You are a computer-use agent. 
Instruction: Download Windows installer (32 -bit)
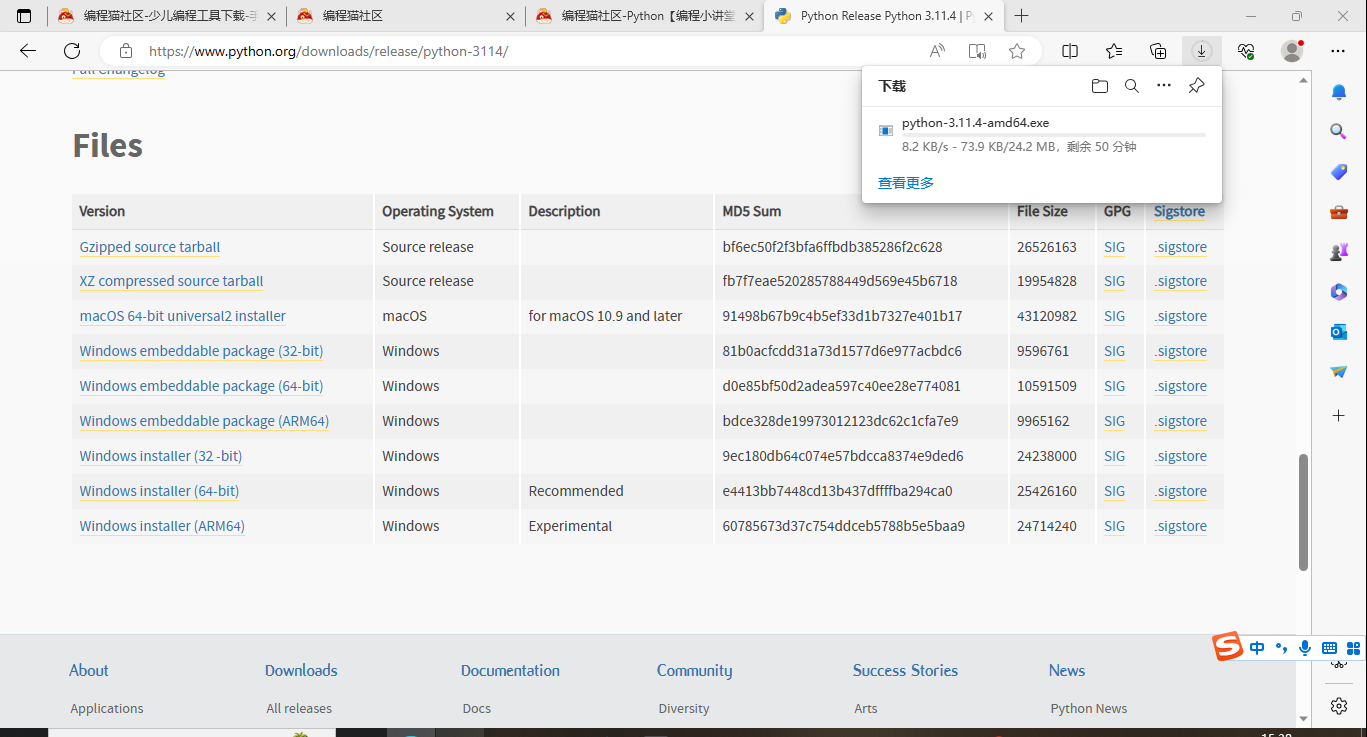[x=161, y=456]
